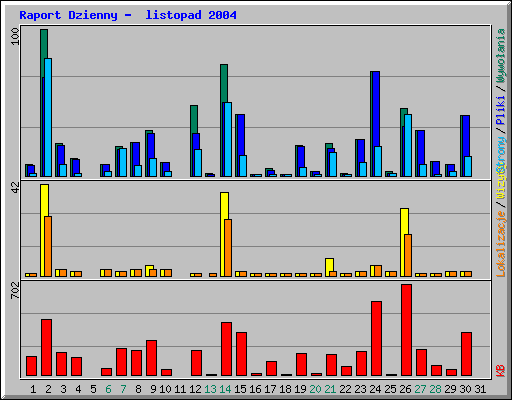The image size is (512, 400).
Task: Click green weekend day label "28"
Action: click(x=435, y=389)
